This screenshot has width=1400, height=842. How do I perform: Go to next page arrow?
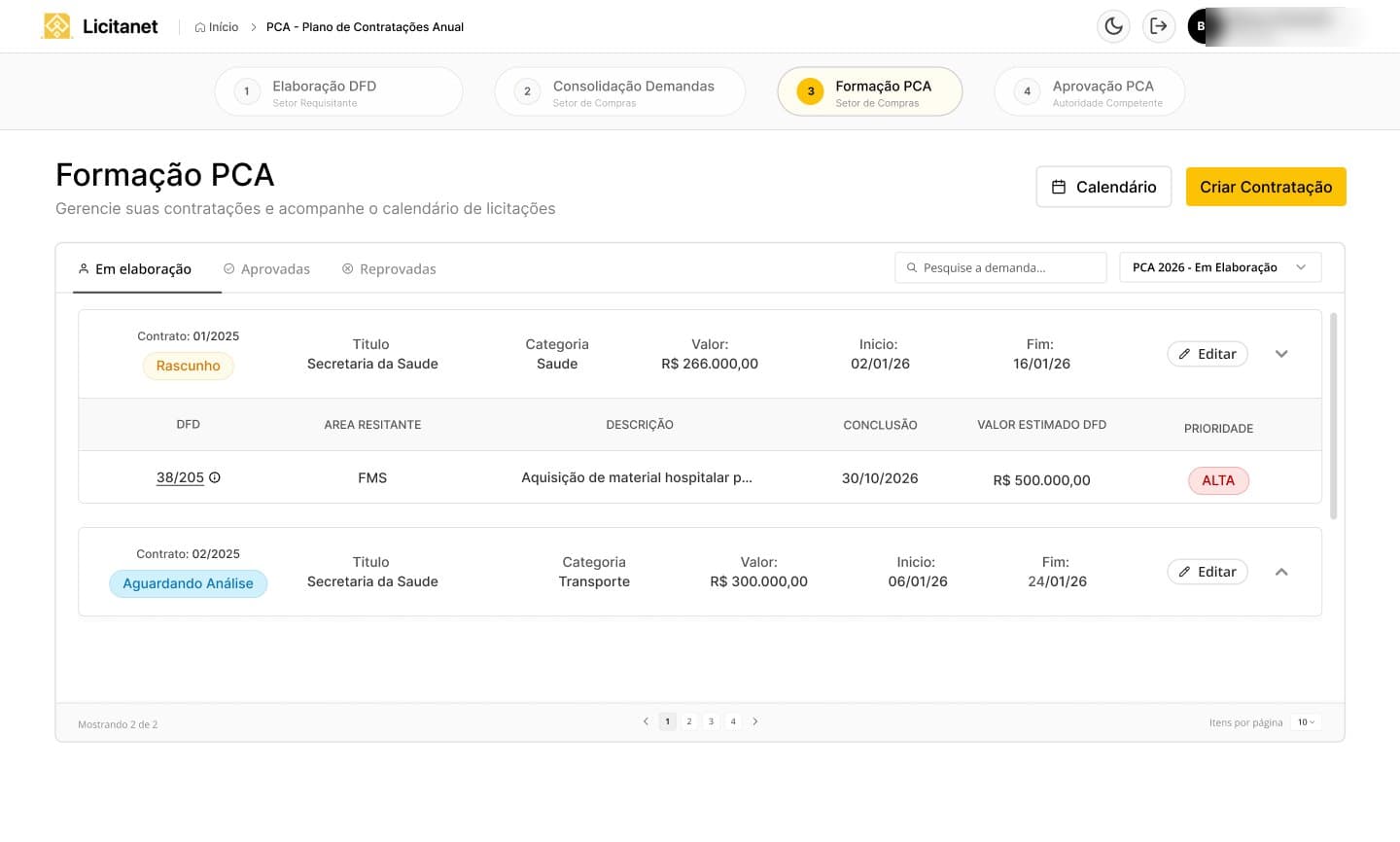[x=755, y=721]
